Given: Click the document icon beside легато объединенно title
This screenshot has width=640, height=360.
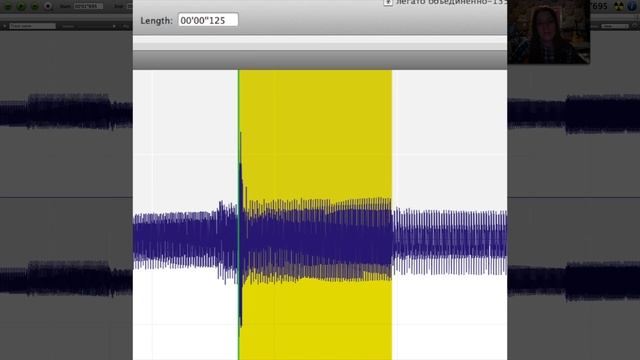Looking at the screenshot, I should click(x=388, y=2).
